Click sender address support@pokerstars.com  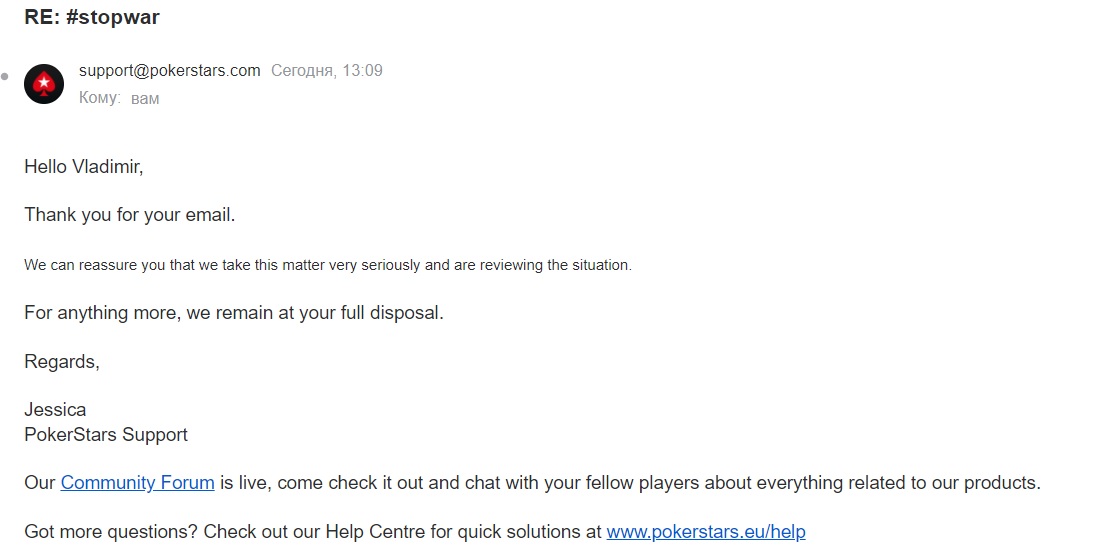click(x=170, y=70)
